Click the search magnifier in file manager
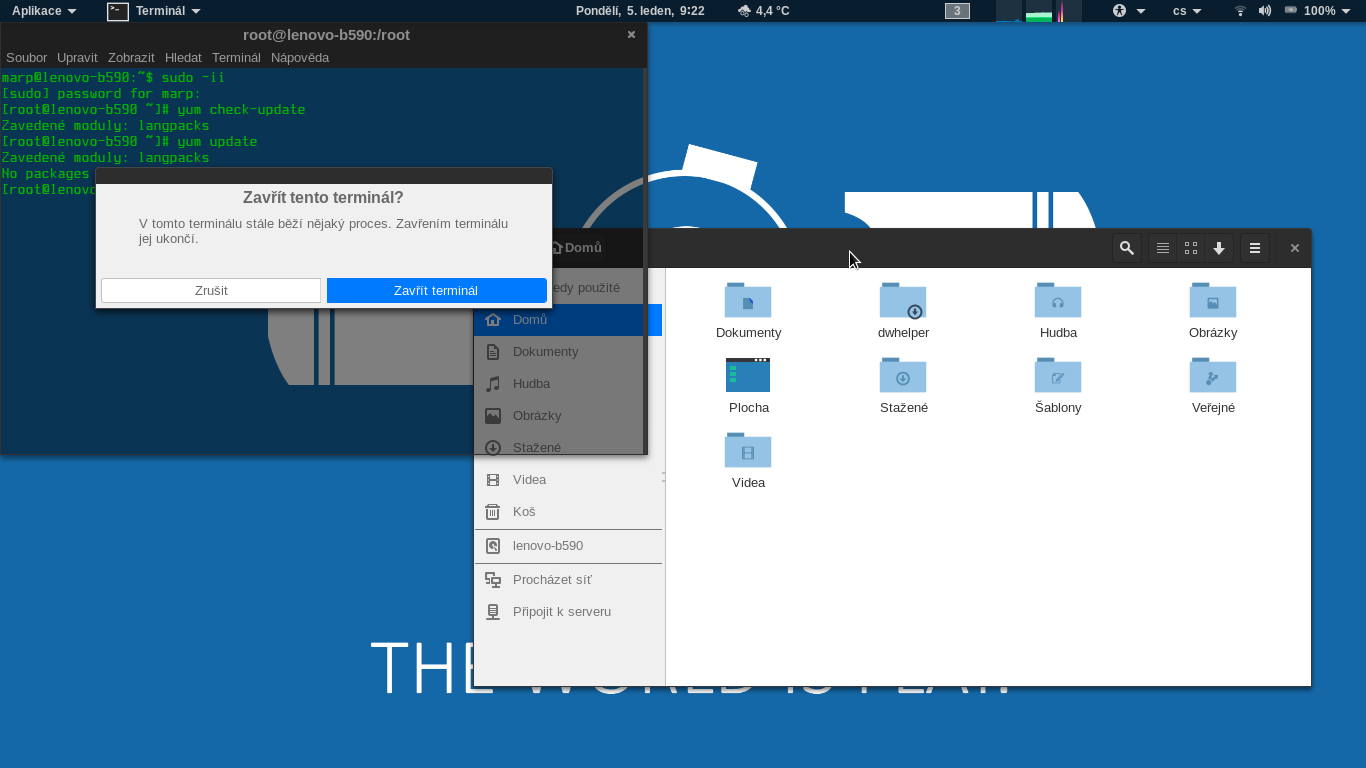Viewport: 1366px width, 768px height. [1127, 248]
